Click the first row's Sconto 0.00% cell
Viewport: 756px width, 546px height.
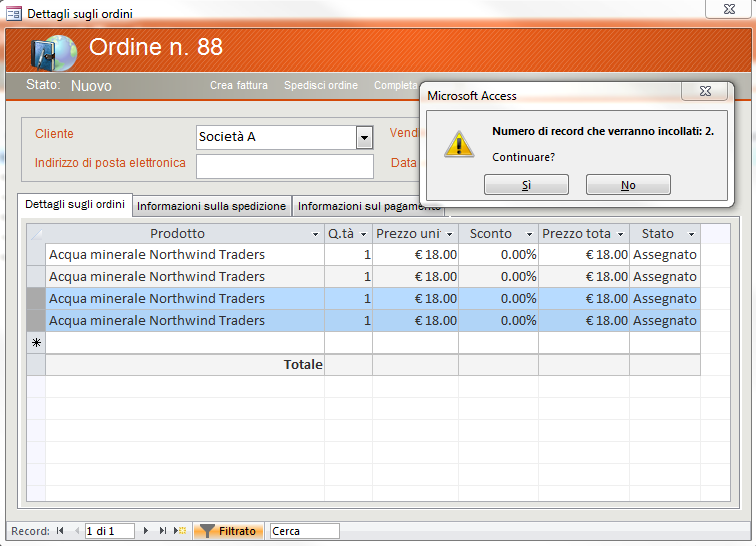coord(499,255)
